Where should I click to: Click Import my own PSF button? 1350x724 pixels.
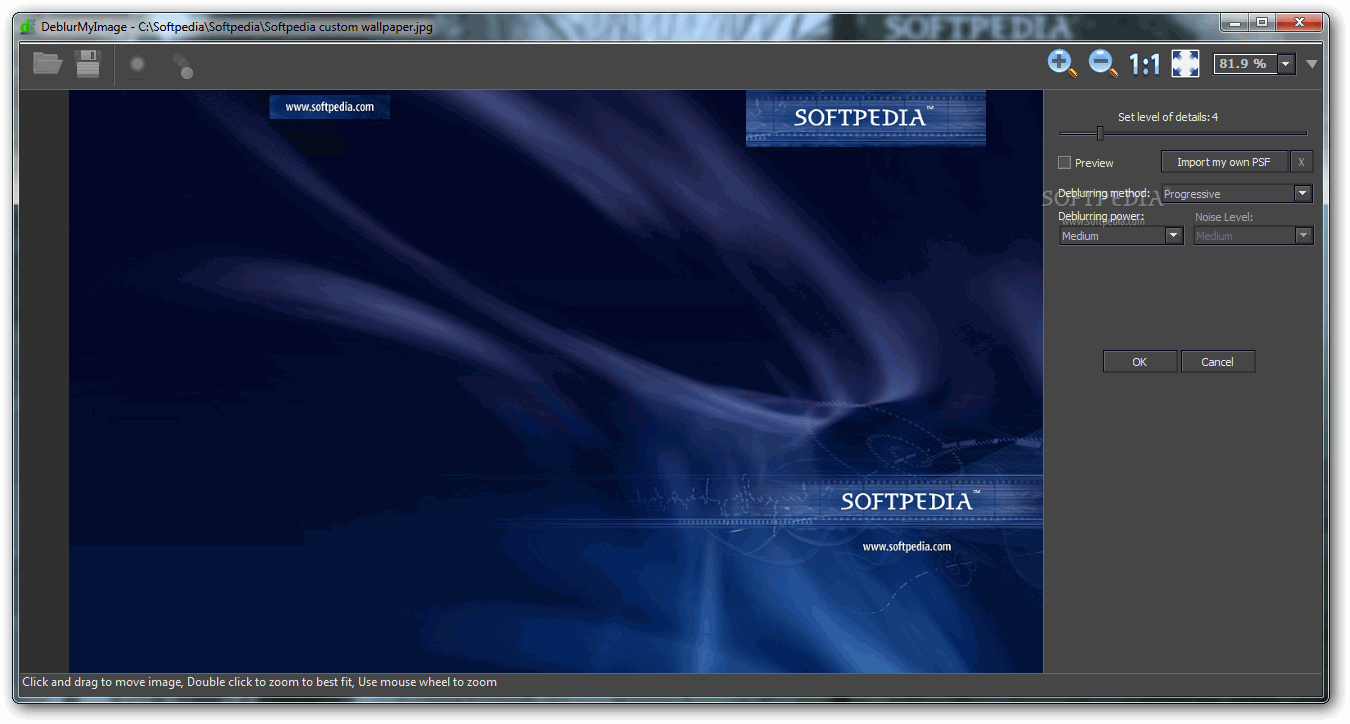pos(1224,162)
